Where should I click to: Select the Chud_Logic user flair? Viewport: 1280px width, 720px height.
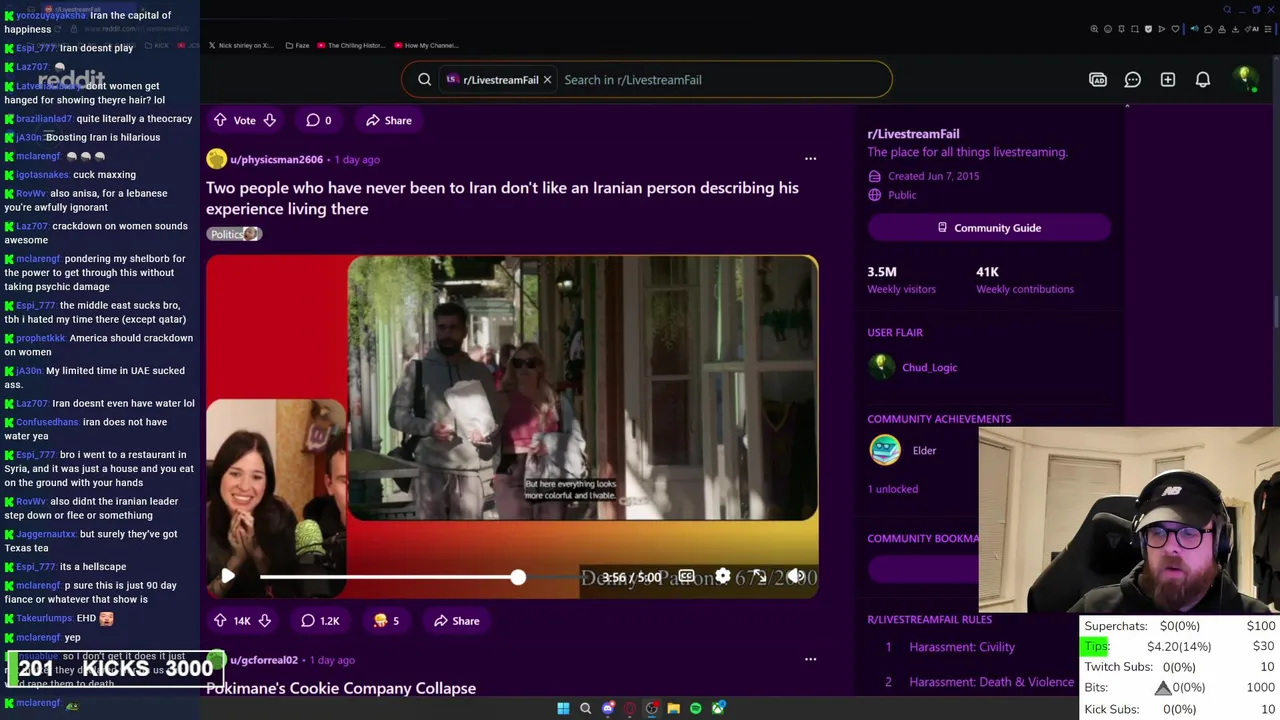click(x=929, y=367)
